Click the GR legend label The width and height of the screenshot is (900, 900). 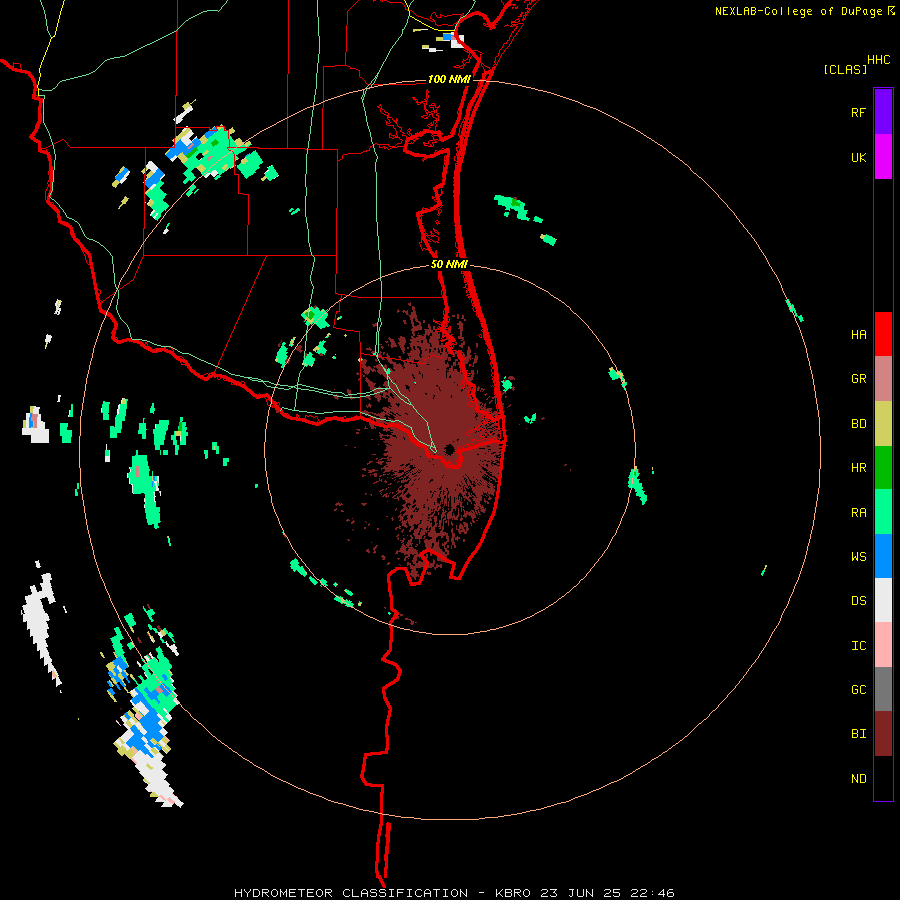click(858, 379)
